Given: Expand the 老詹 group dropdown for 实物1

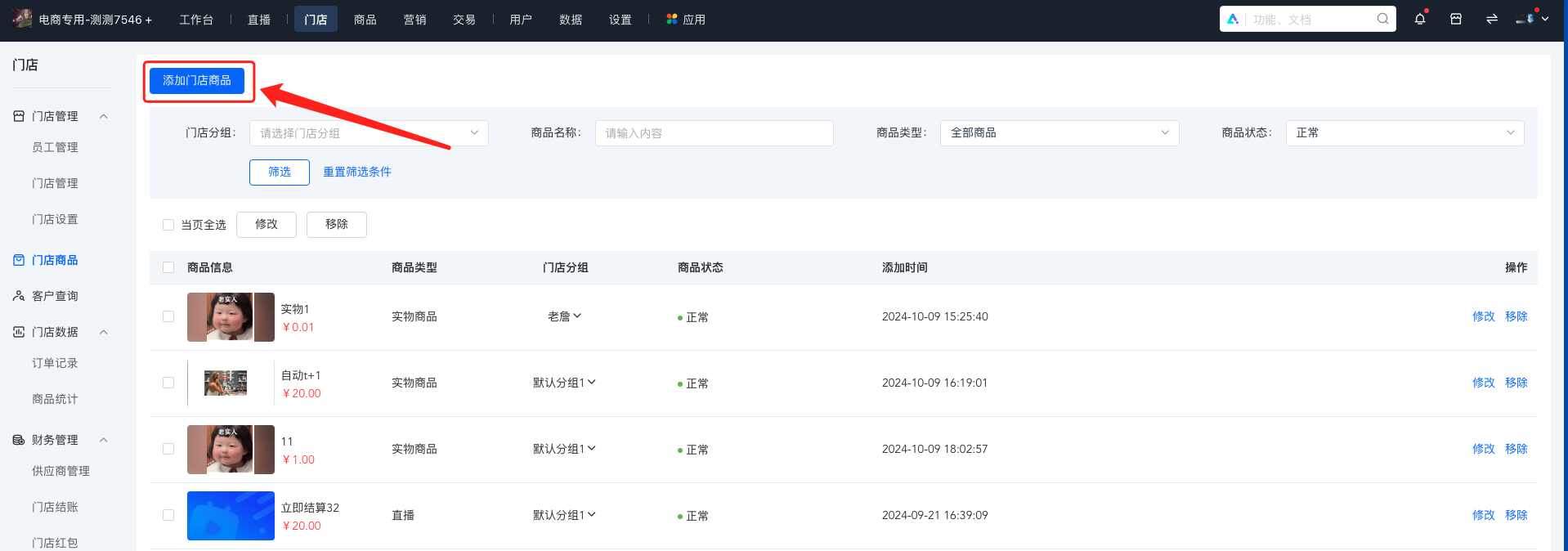Looking at the screenshot, I should tap(565, 316).
